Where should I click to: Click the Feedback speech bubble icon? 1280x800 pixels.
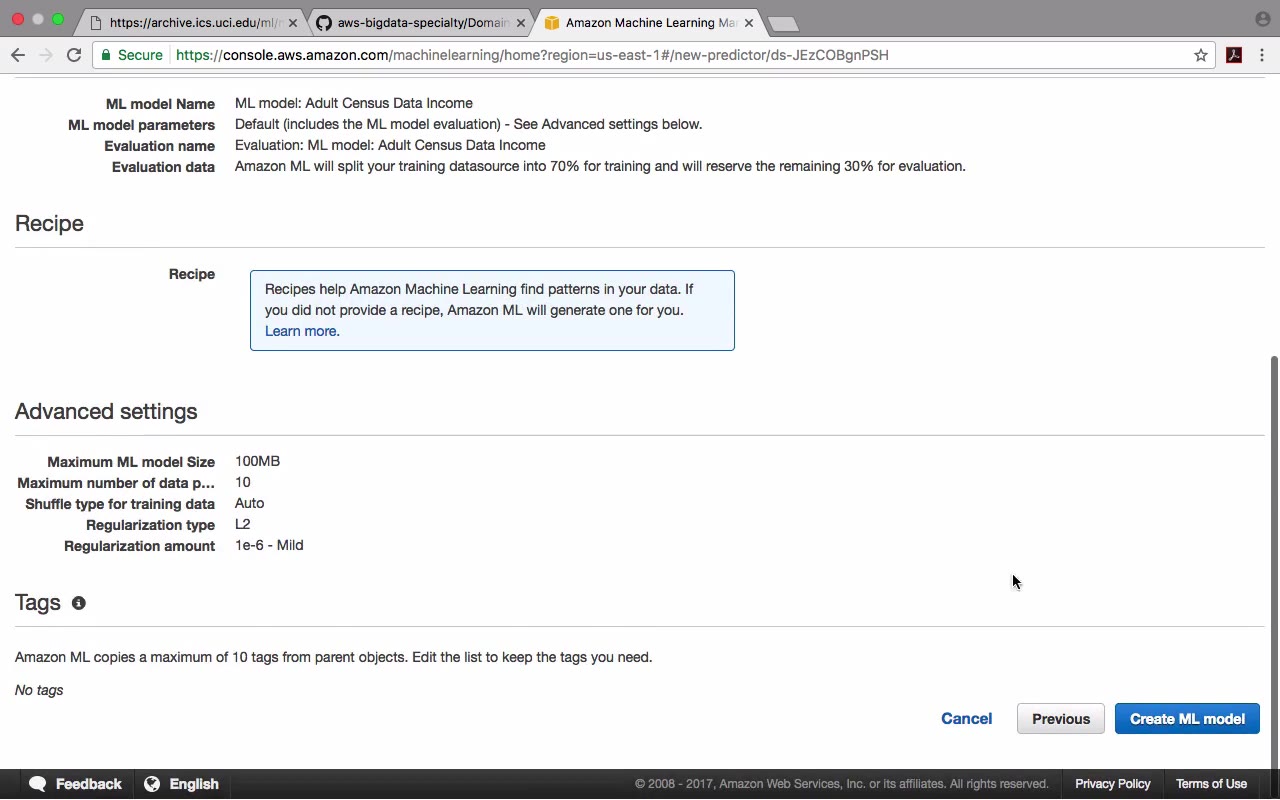pyautogui.click(x=38, y=784)
